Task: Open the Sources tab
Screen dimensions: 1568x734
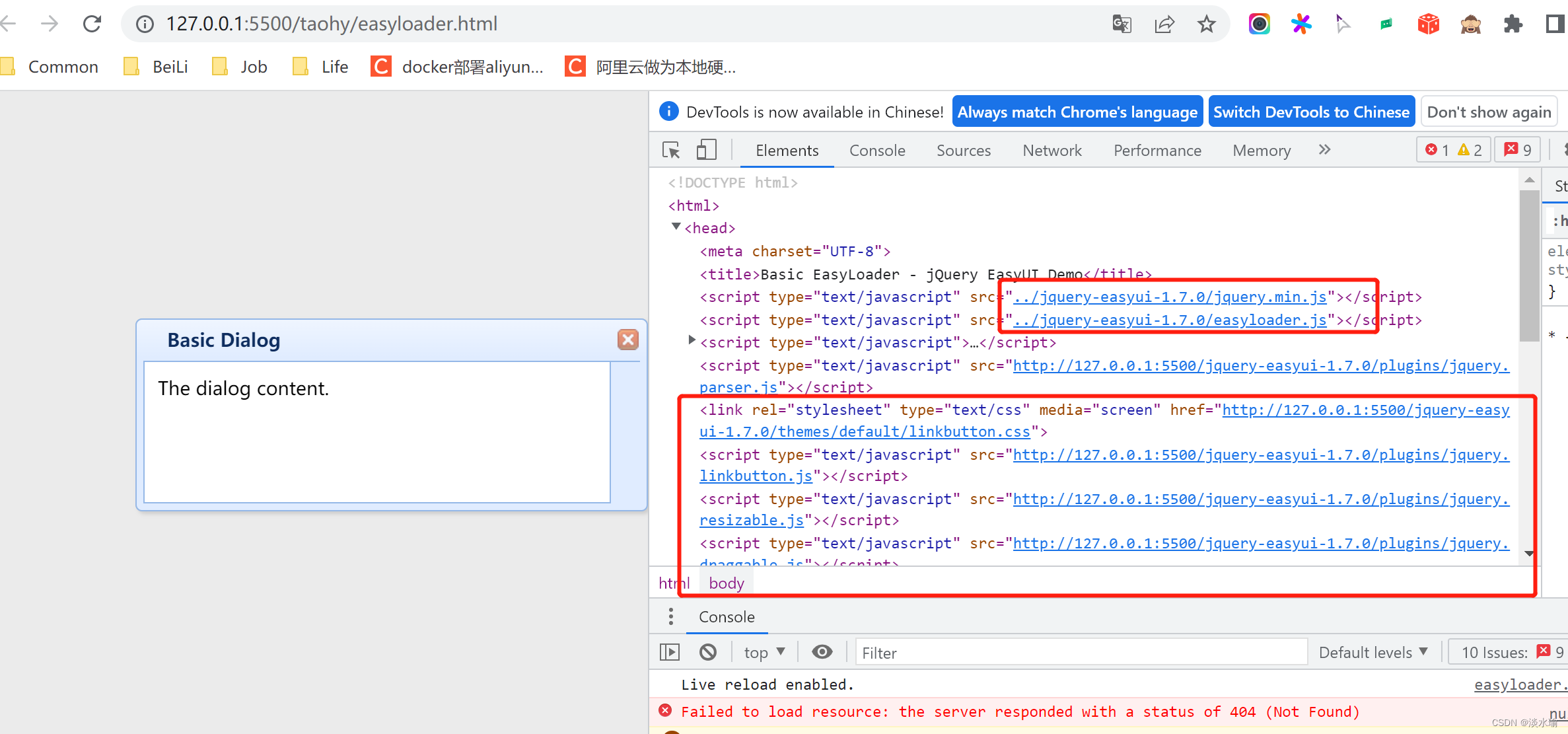Action: [x=964, y=151]
